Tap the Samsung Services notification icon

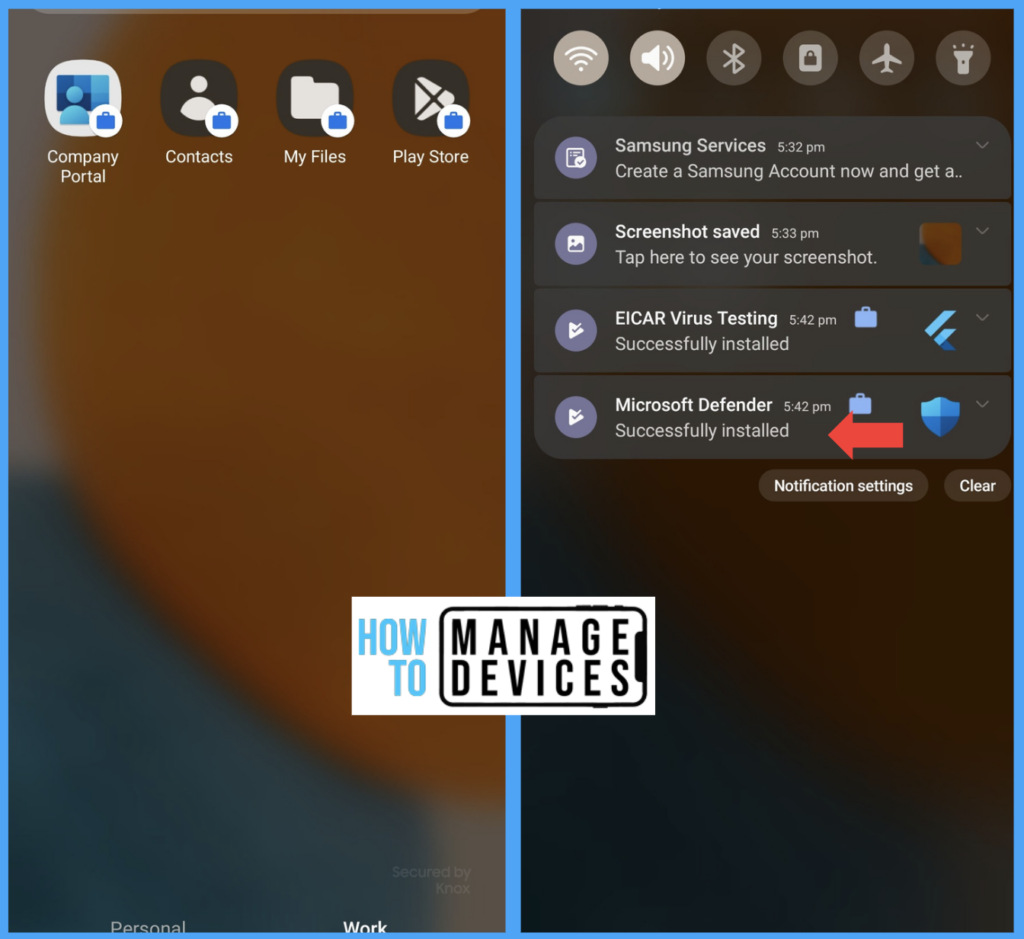(575, 157)
